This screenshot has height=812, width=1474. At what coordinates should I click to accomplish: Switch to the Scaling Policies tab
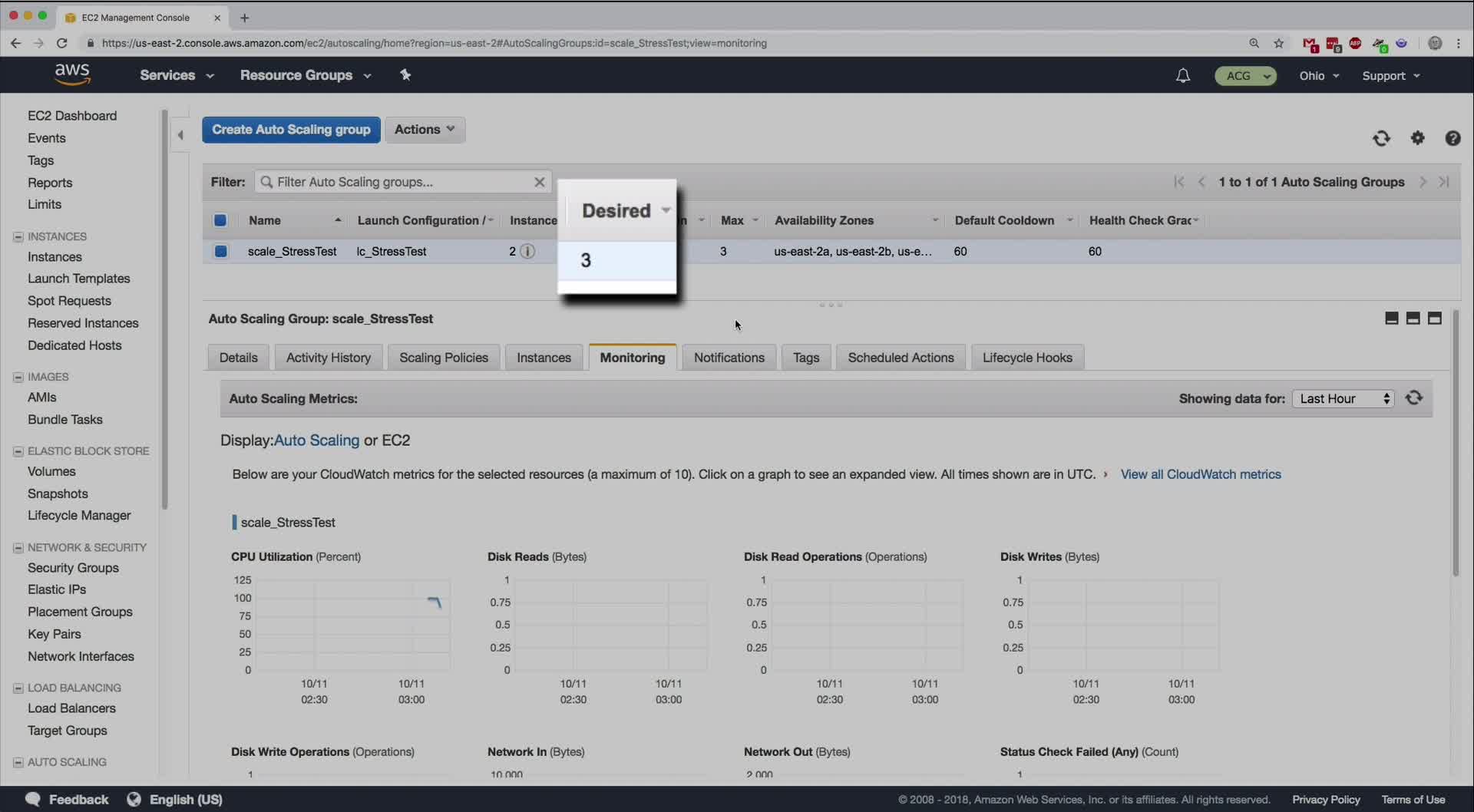(444, 358)
